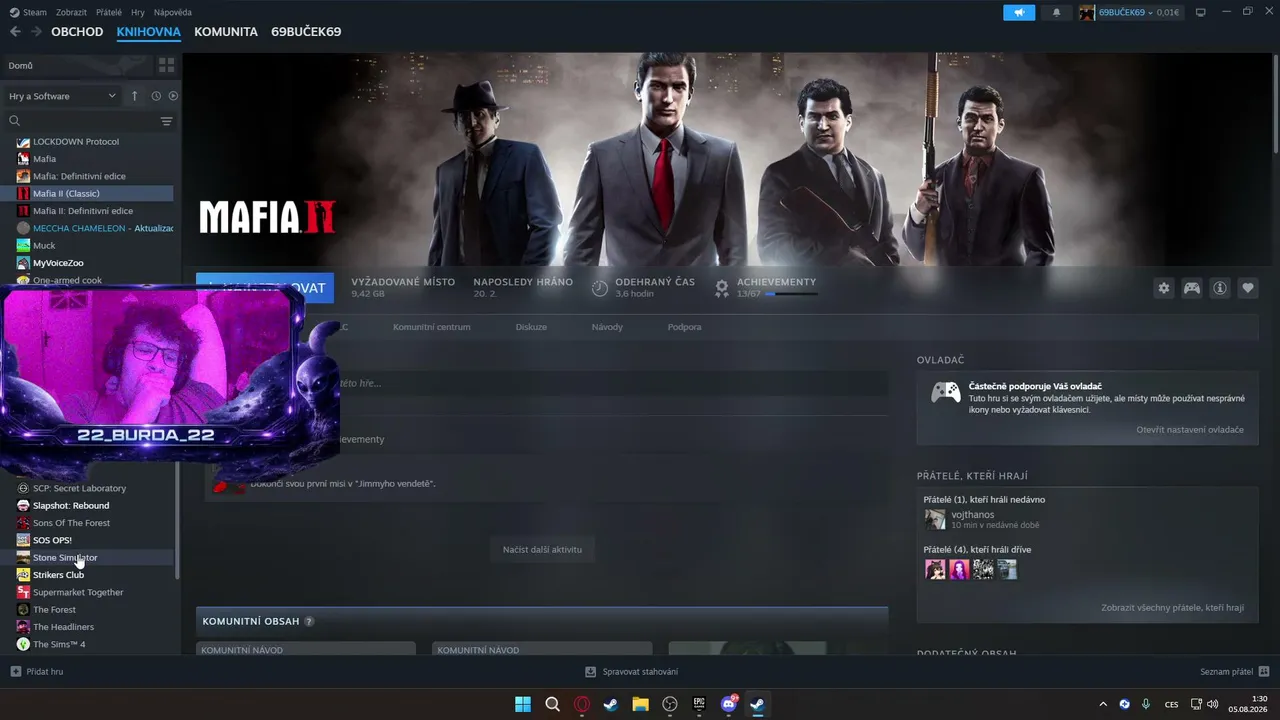1280x720 pixels.
Task: Click microphone icon in system tray
Action: [1146, 704]
